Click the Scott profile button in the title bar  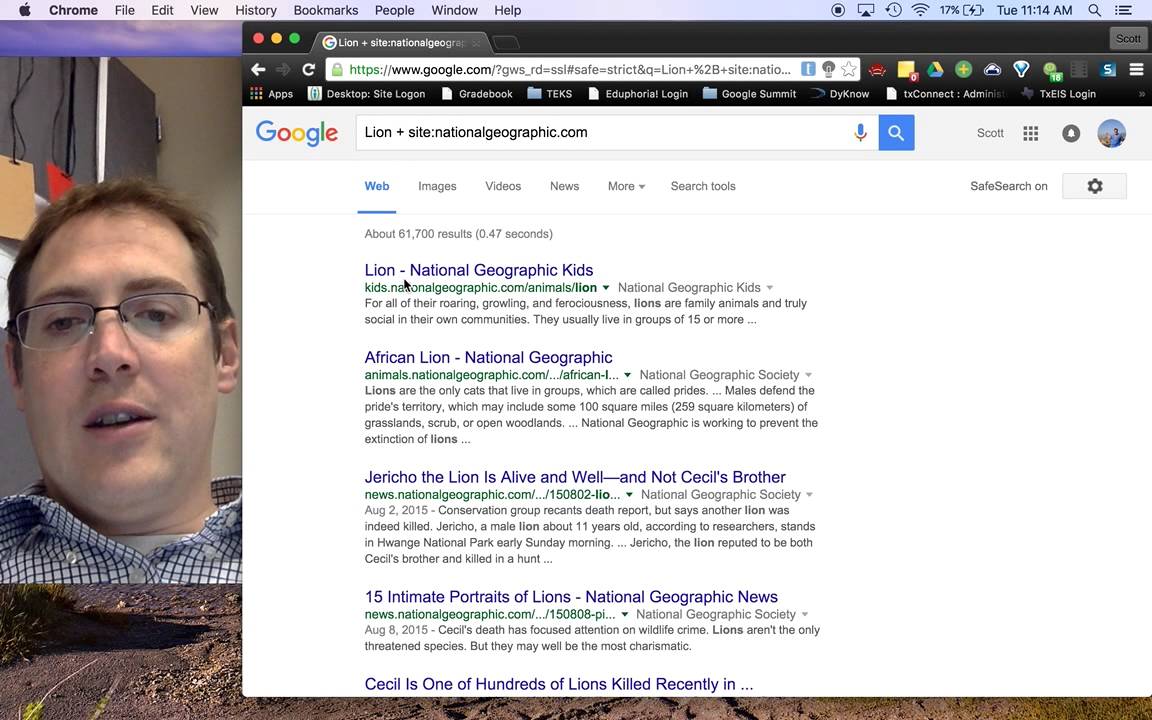pyautogui.click(x=1128, y=38)
